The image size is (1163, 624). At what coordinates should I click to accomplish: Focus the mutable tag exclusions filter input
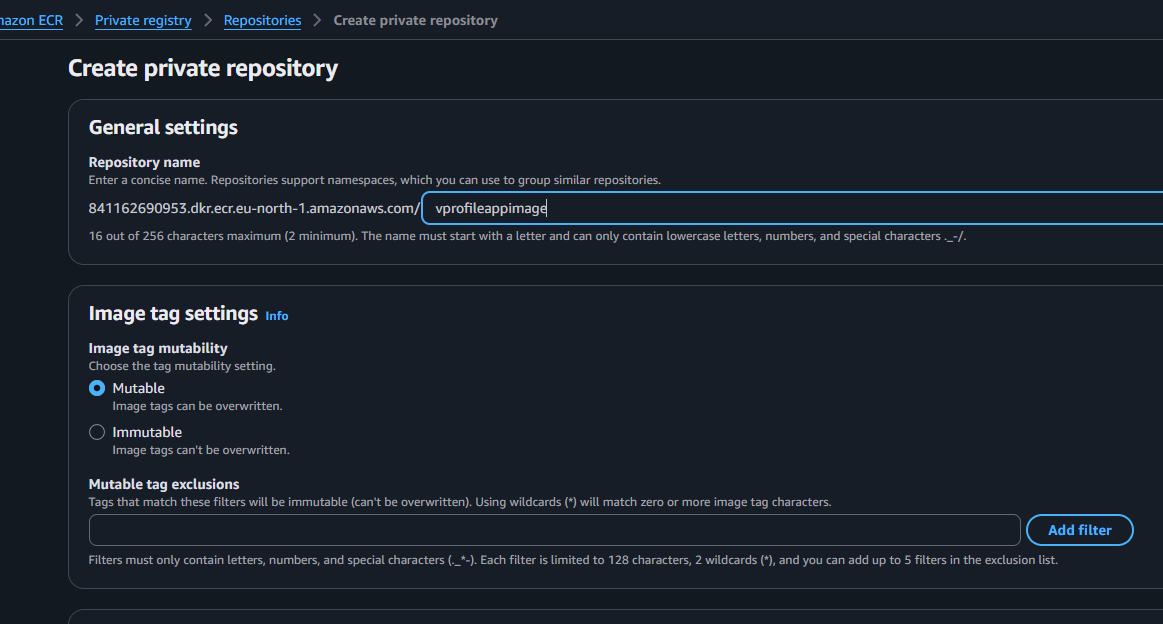(x=550, y=530)
